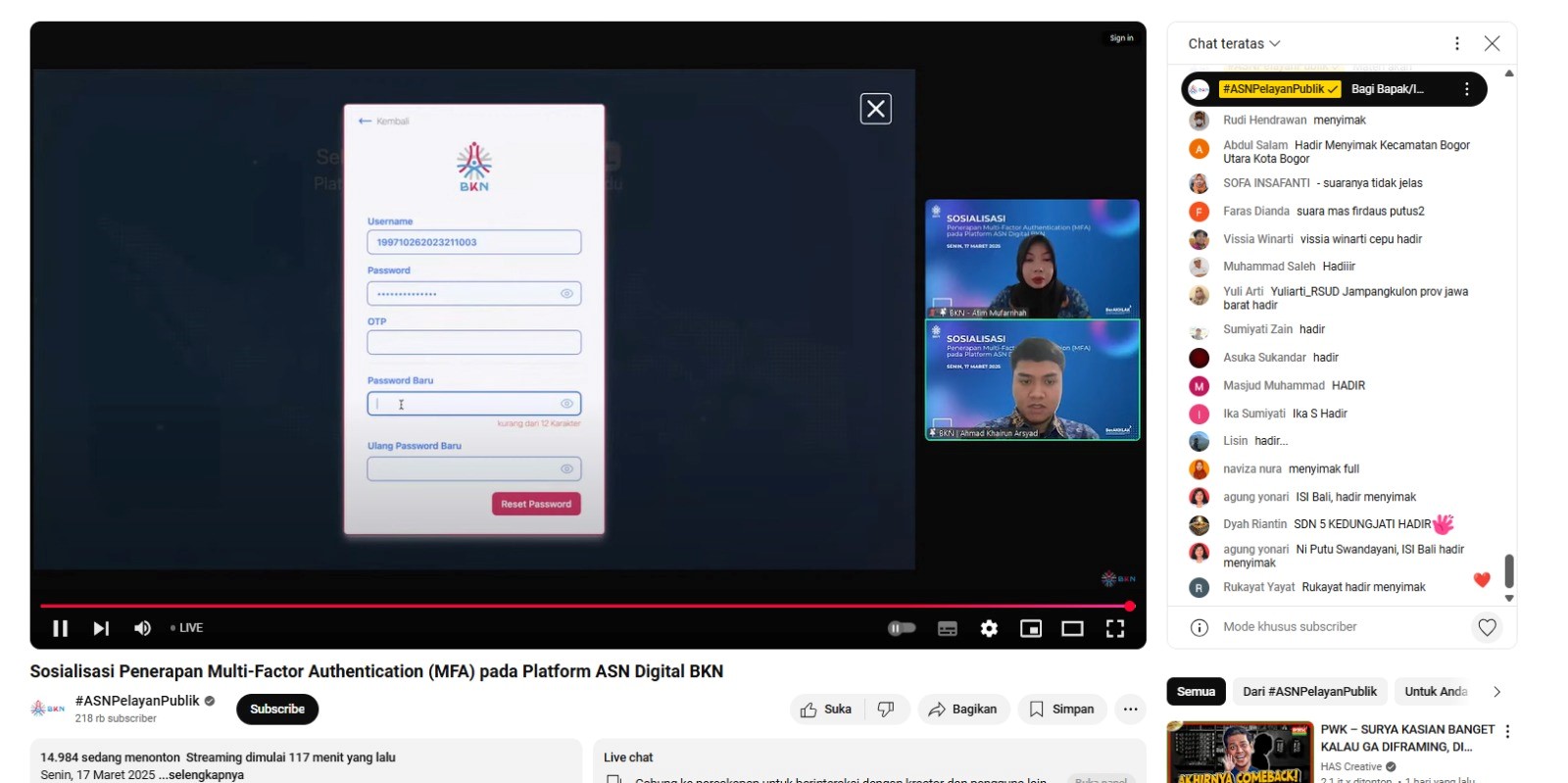The image size is (1568, 783).
Task: Enable subtitles/captions on video
Action: [947, 629]
